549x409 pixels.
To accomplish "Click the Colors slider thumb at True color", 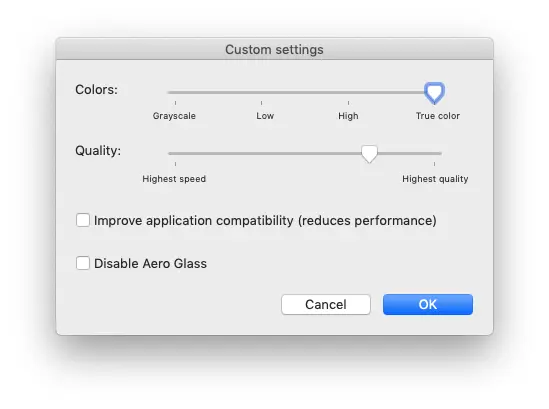I will pos(434,93).
